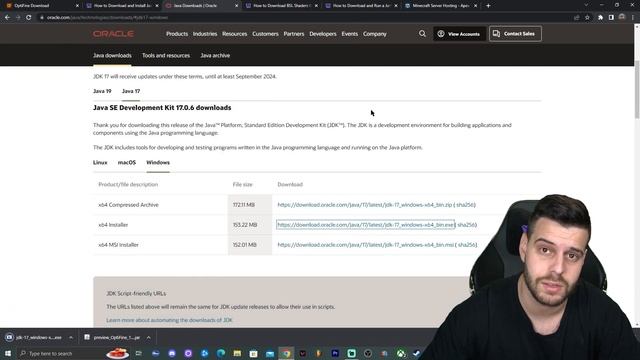The image size is (640, 360).
Task: Switch to the Linux downloads tab
Action: 100,162
